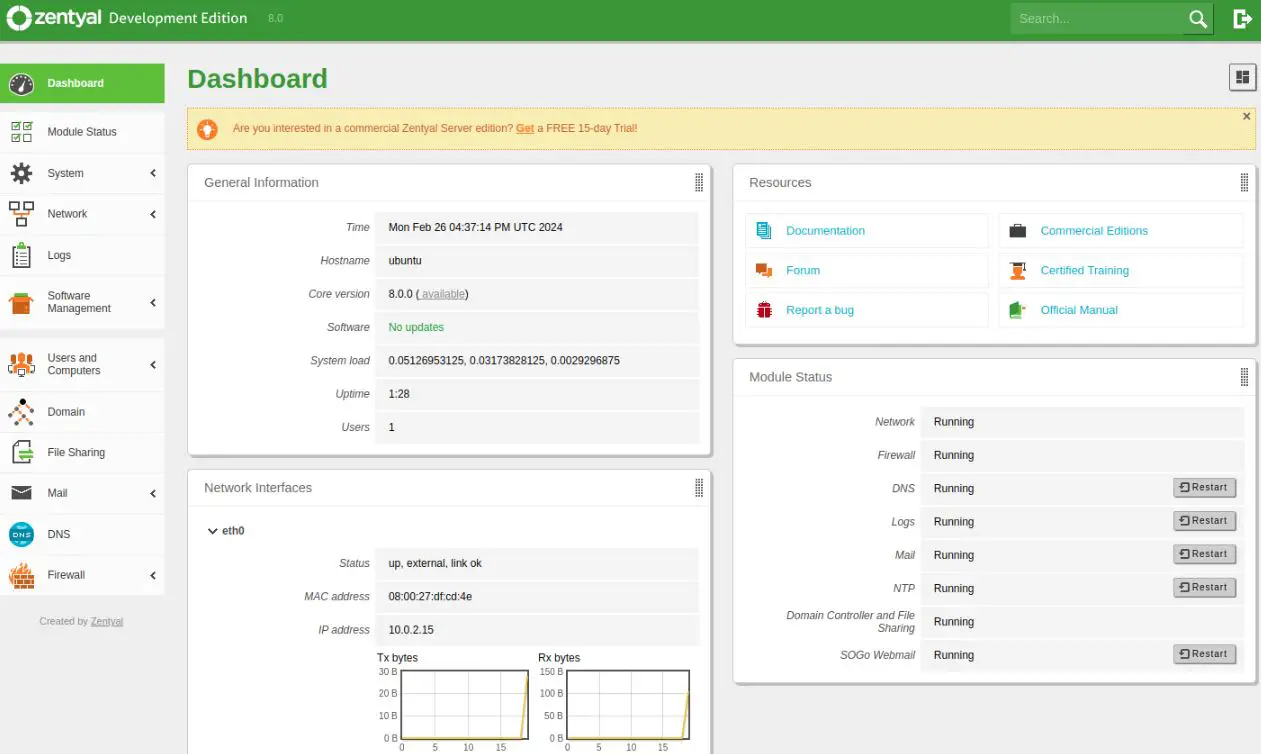Click the core version "available" link

442,293
